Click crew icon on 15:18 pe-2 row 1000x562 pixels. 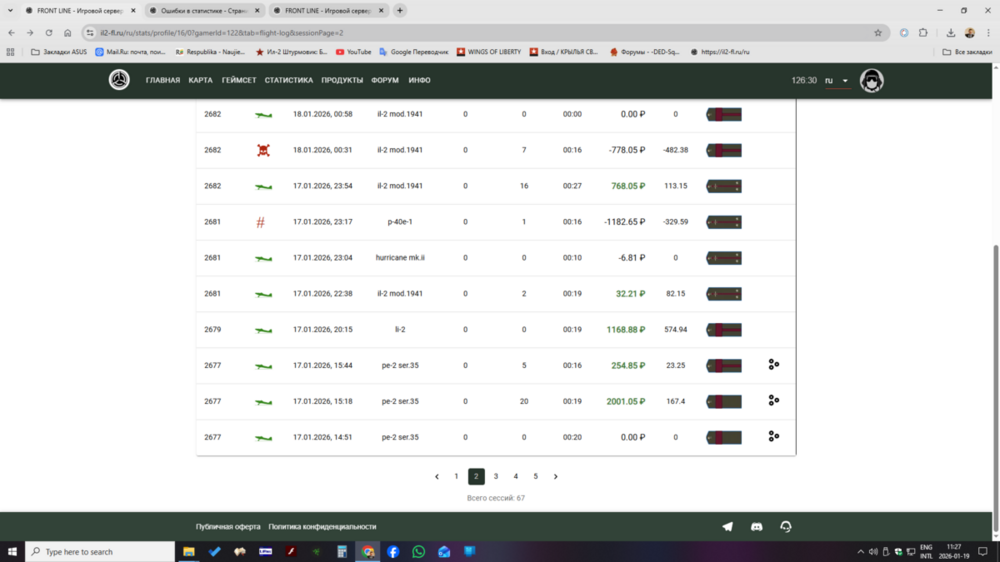(x=774, y=401)
